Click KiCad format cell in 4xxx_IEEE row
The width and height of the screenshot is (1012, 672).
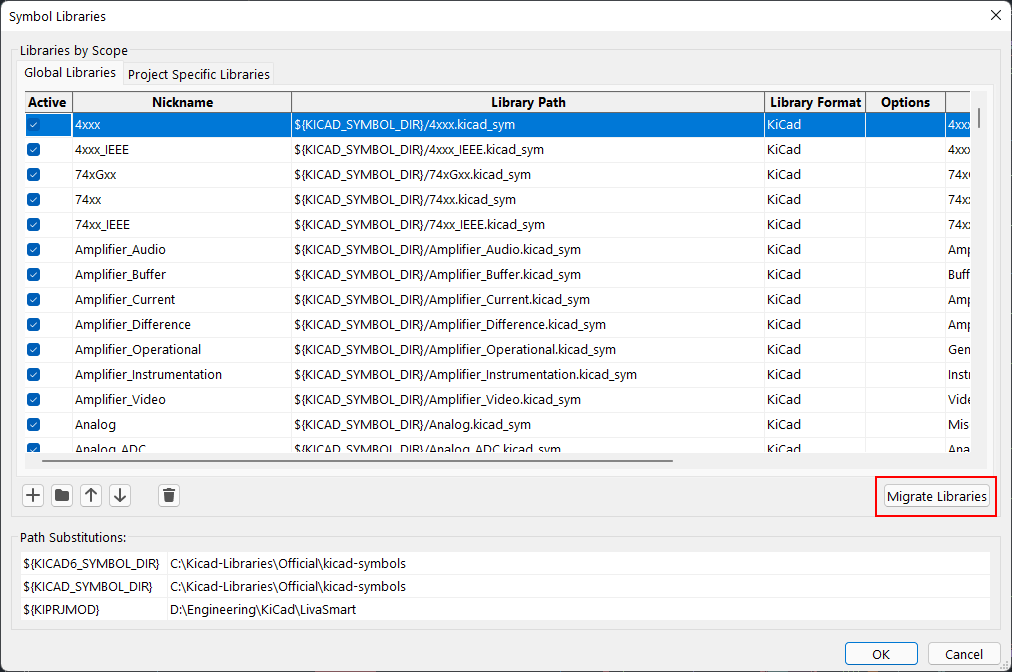[x=815, y=150]
